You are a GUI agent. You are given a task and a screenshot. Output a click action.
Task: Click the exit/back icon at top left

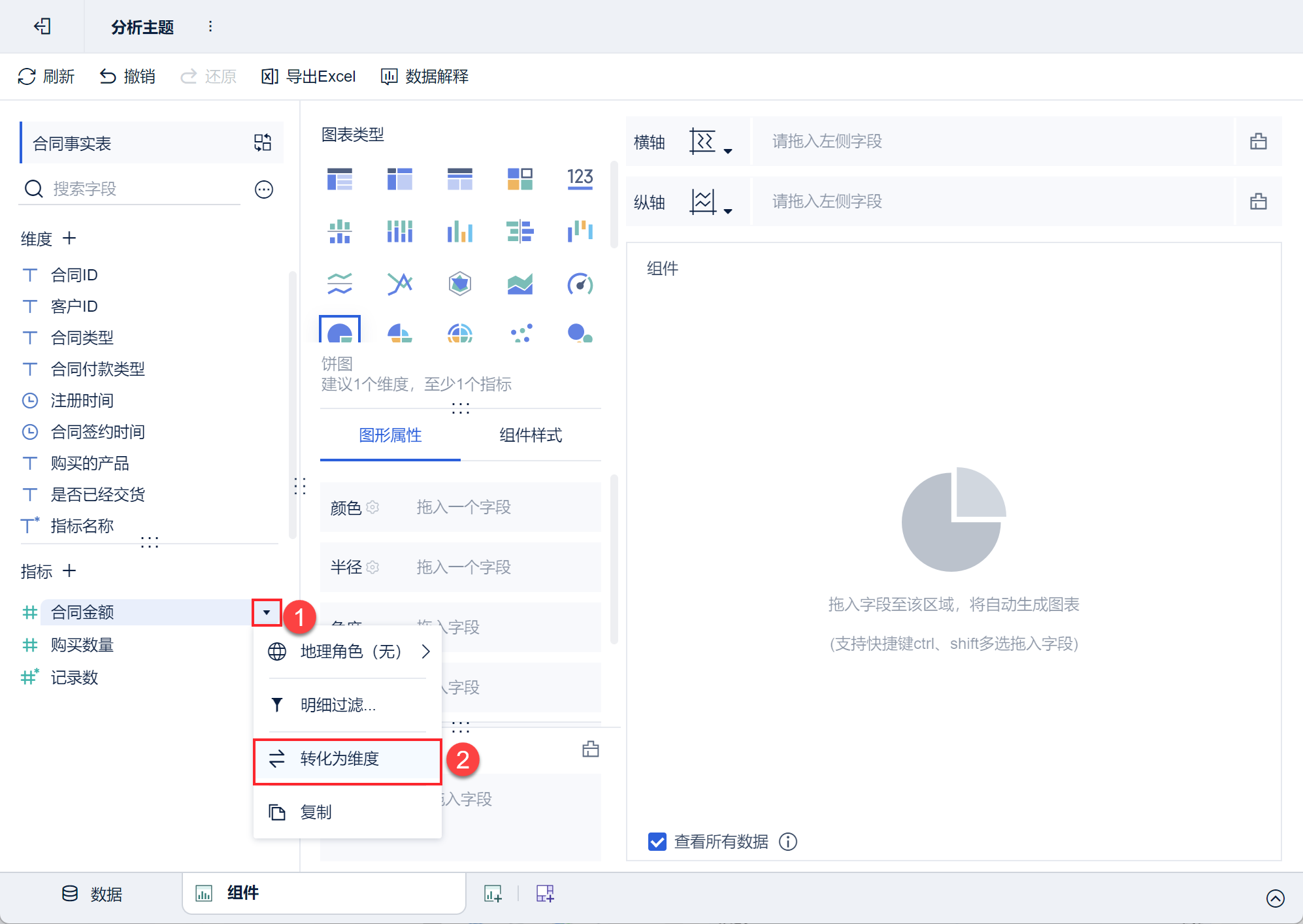coord(42,26)
